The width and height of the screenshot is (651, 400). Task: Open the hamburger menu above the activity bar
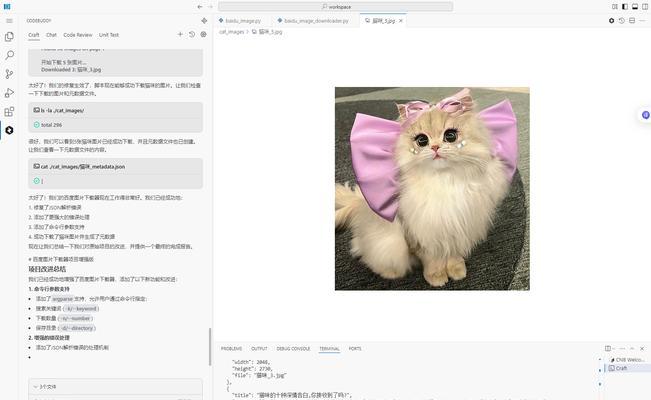9,20
